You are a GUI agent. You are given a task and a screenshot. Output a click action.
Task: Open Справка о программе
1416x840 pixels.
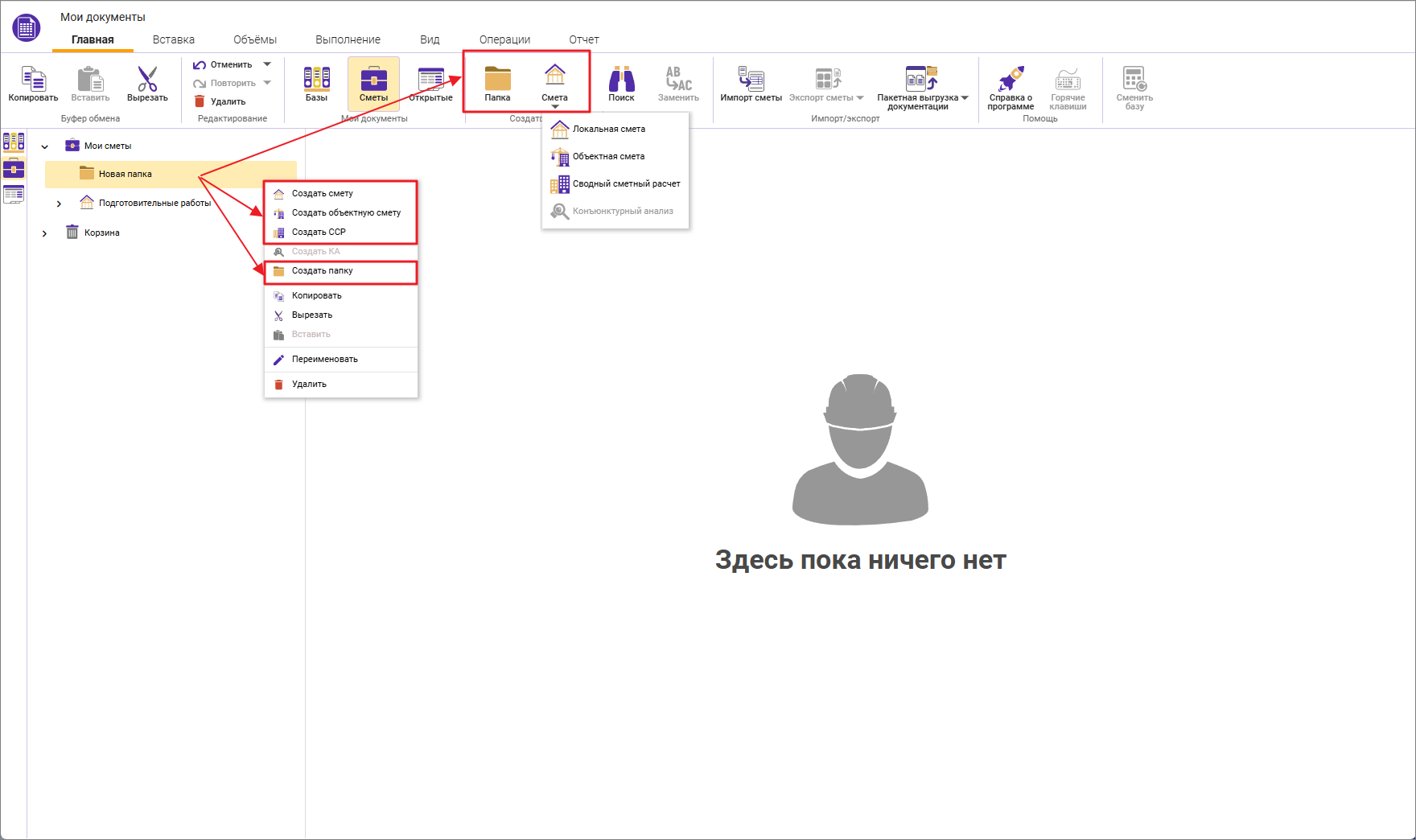1011,84
